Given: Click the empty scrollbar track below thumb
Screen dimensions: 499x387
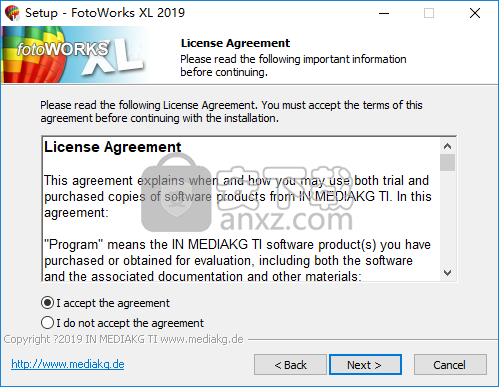Looking at the screenshot, I should (447, 218).
